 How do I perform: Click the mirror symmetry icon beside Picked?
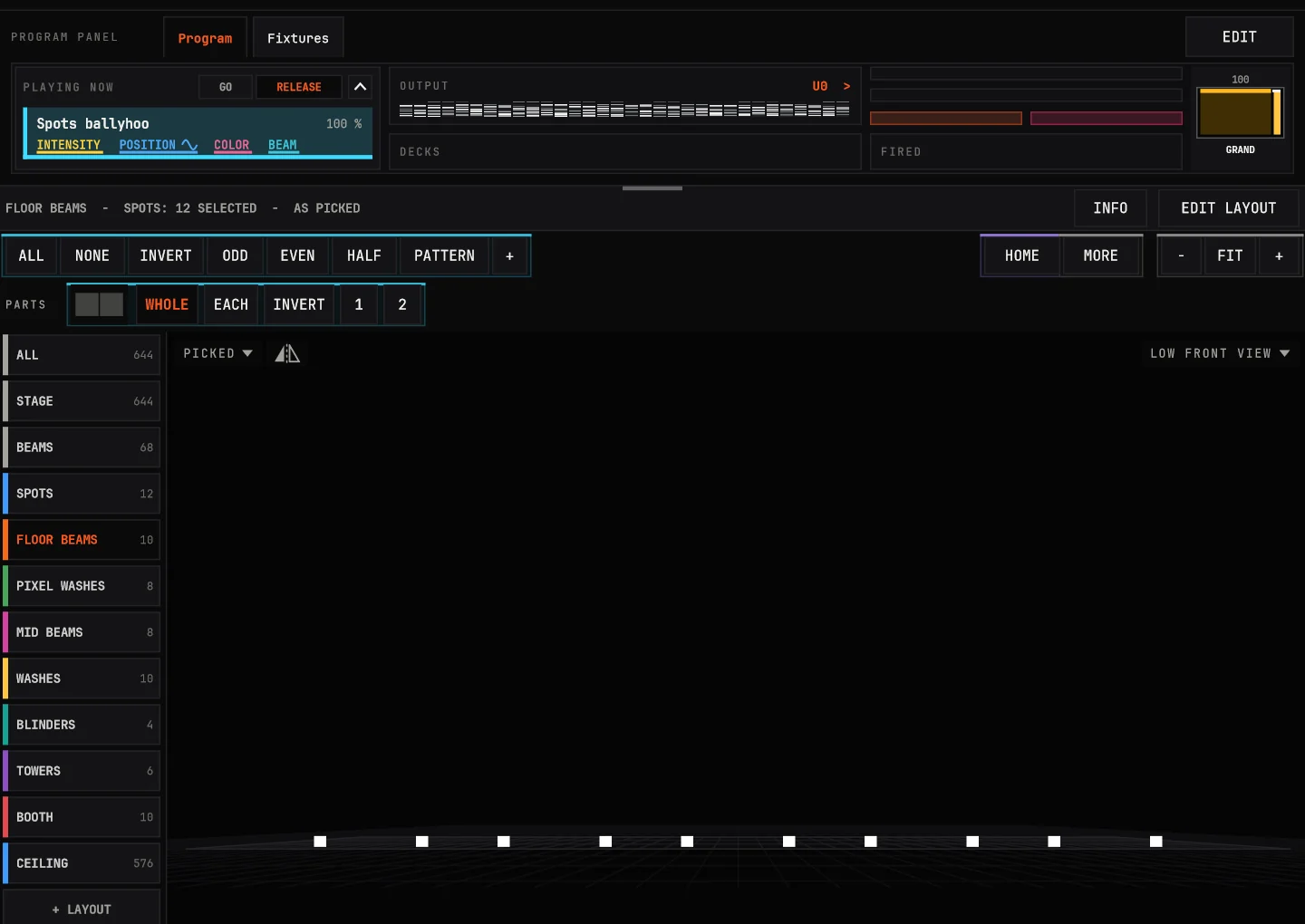pos(287,353)
